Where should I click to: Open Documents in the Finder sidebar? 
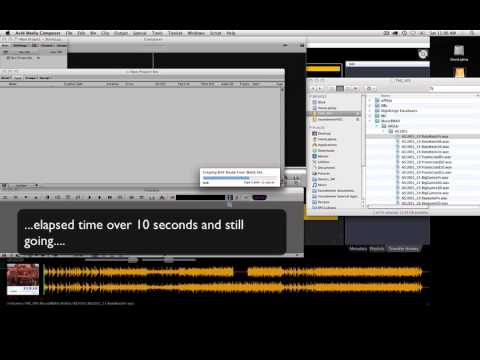coord(324,168)
